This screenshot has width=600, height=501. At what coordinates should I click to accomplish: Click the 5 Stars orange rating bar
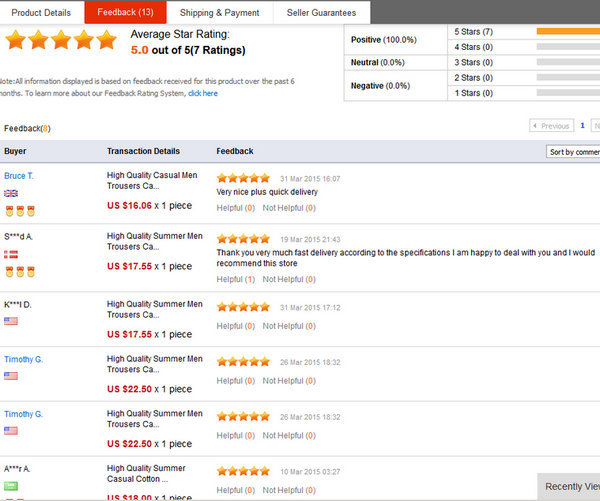pyautogui.click(x=567, y=32)
